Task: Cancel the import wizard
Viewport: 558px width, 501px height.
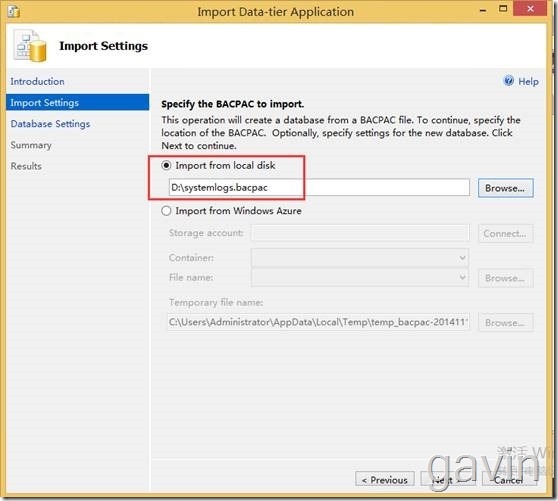Action: click(509, 480)
